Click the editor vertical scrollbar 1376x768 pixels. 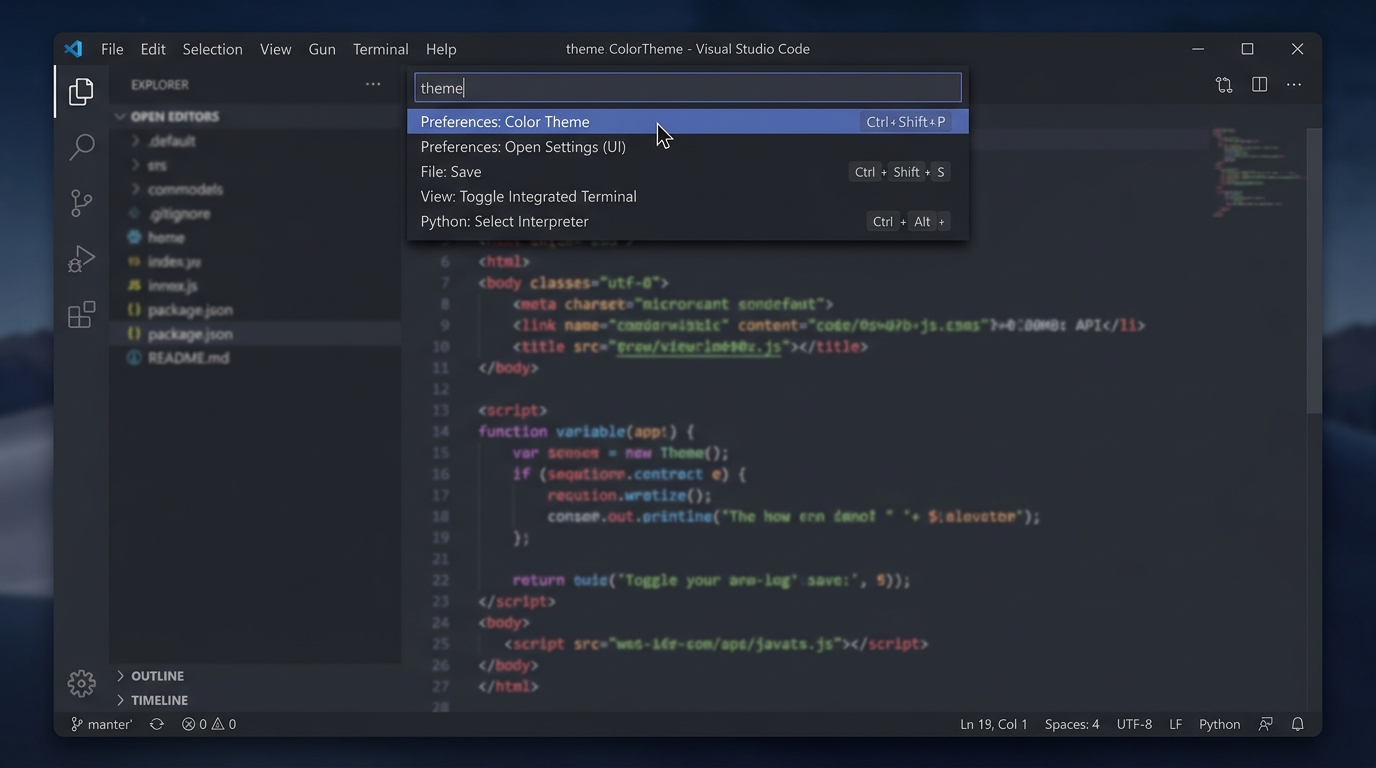coord(1314,270)
